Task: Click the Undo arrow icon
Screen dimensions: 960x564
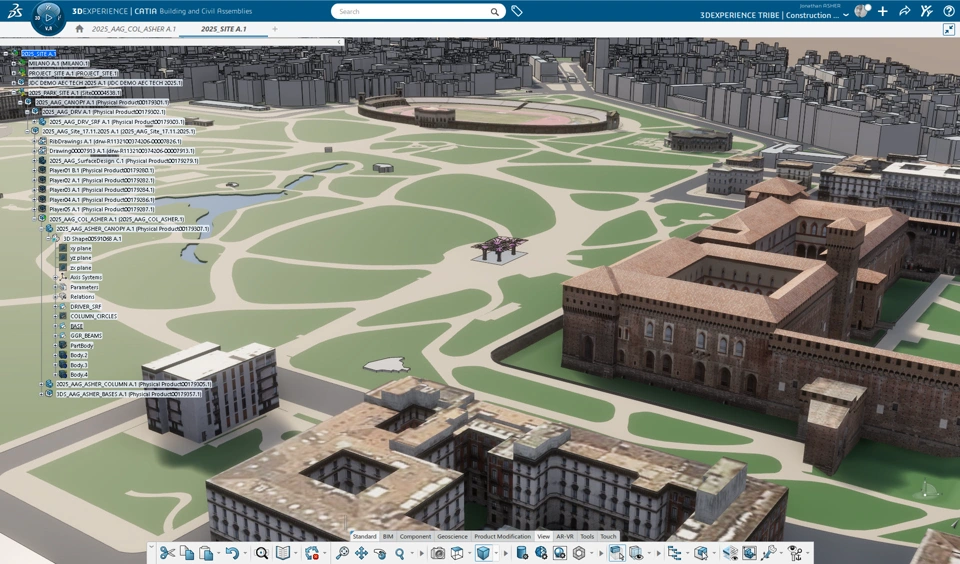Action: click(x=232, y=553)
